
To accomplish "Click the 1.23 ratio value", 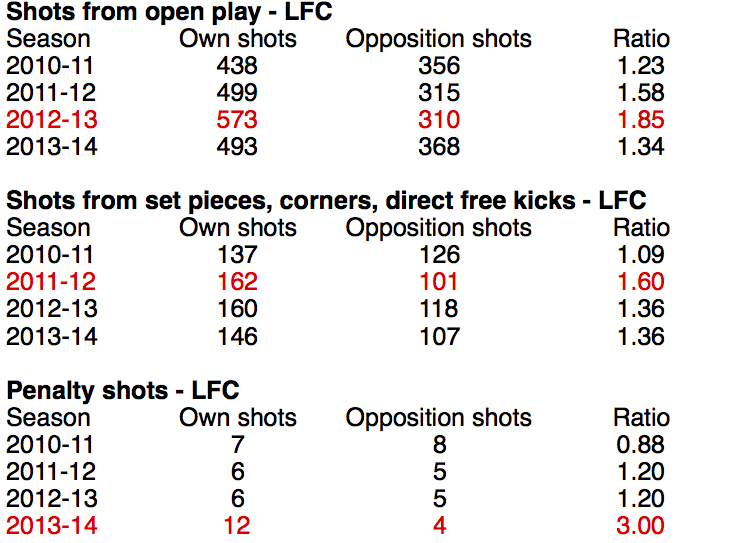I will 641,66.
